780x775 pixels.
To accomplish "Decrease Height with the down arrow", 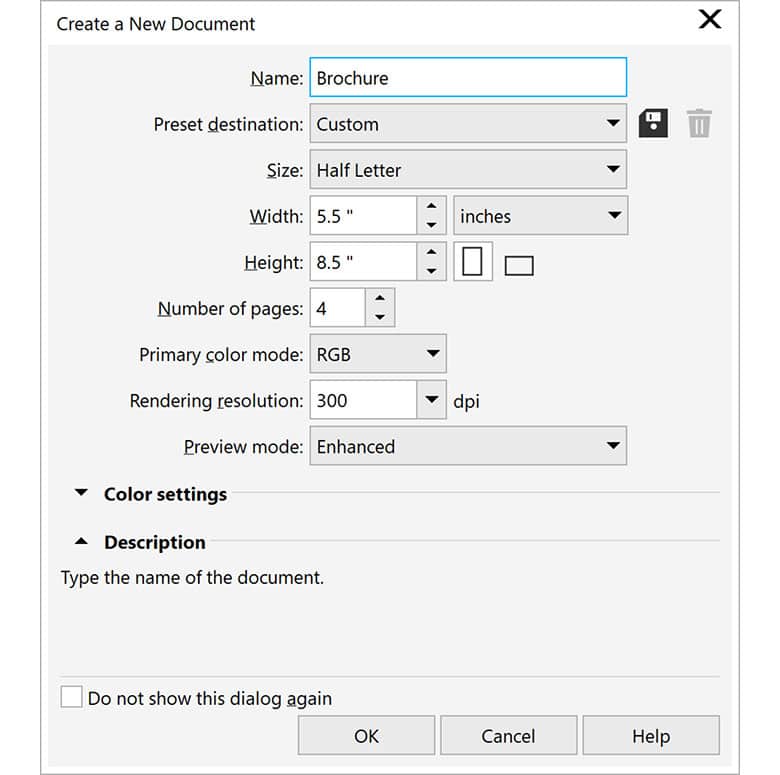I will coord(431,271).
